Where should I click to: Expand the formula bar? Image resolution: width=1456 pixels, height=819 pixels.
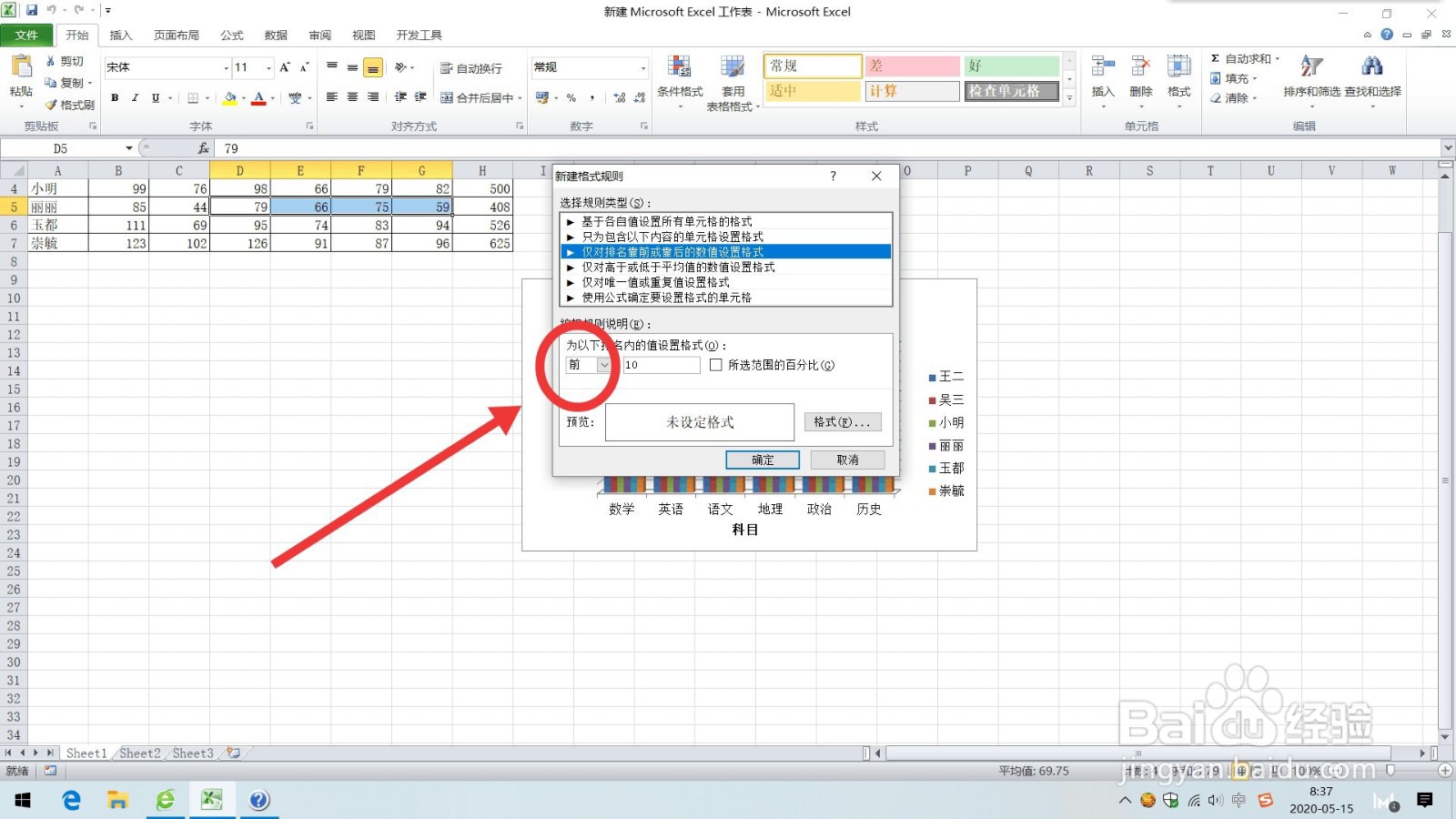[1447, 147]
